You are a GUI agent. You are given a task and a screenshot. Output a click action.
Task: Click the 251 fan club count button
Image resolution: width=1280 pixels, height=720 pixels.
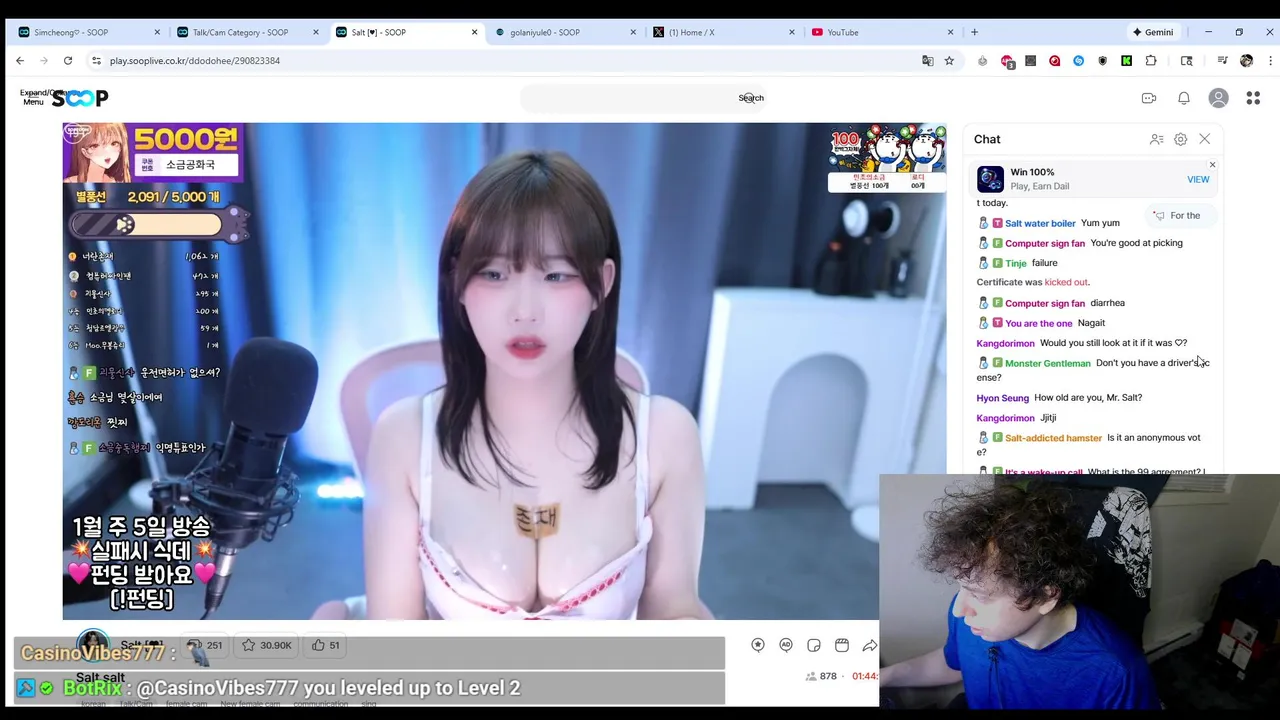205,645
